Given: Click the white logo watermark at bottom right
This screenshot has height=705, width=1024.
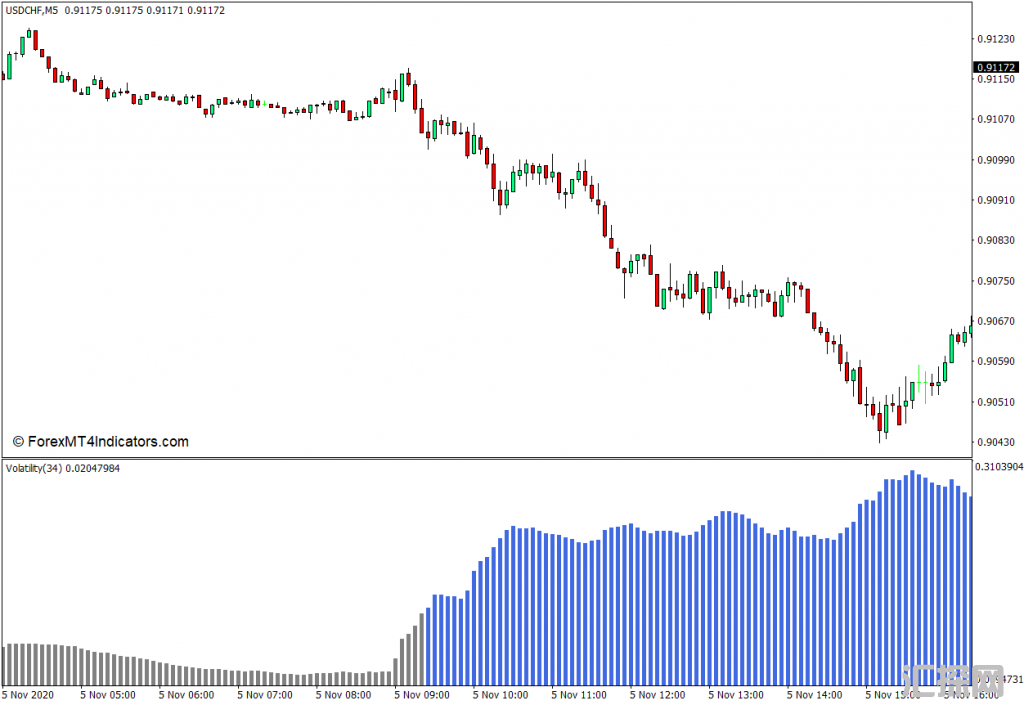Looking at the screenshot, I should [x=952, y=682].
